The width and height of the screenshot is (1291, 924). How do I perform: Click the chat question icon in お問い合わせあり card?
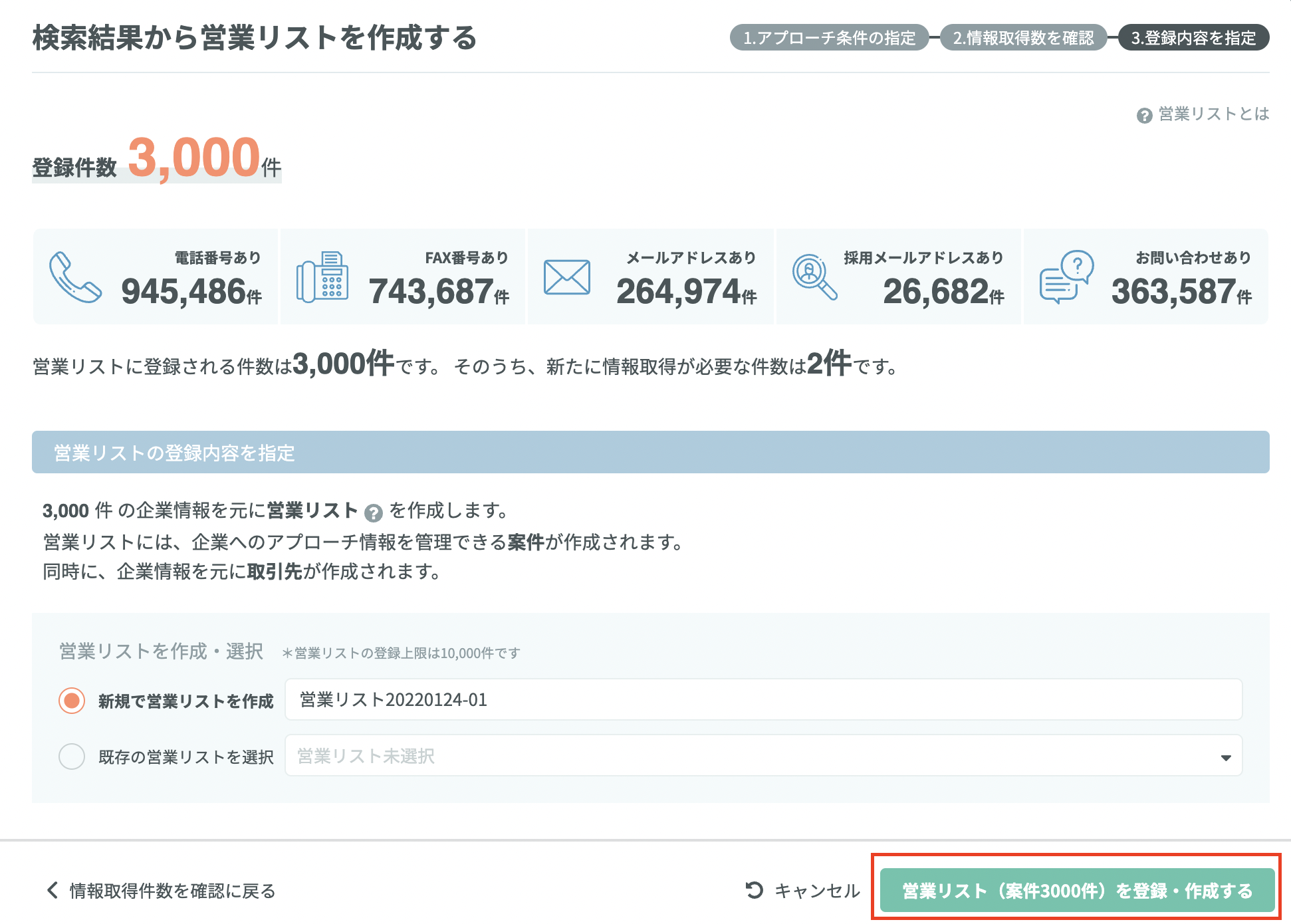point(1066,277)
